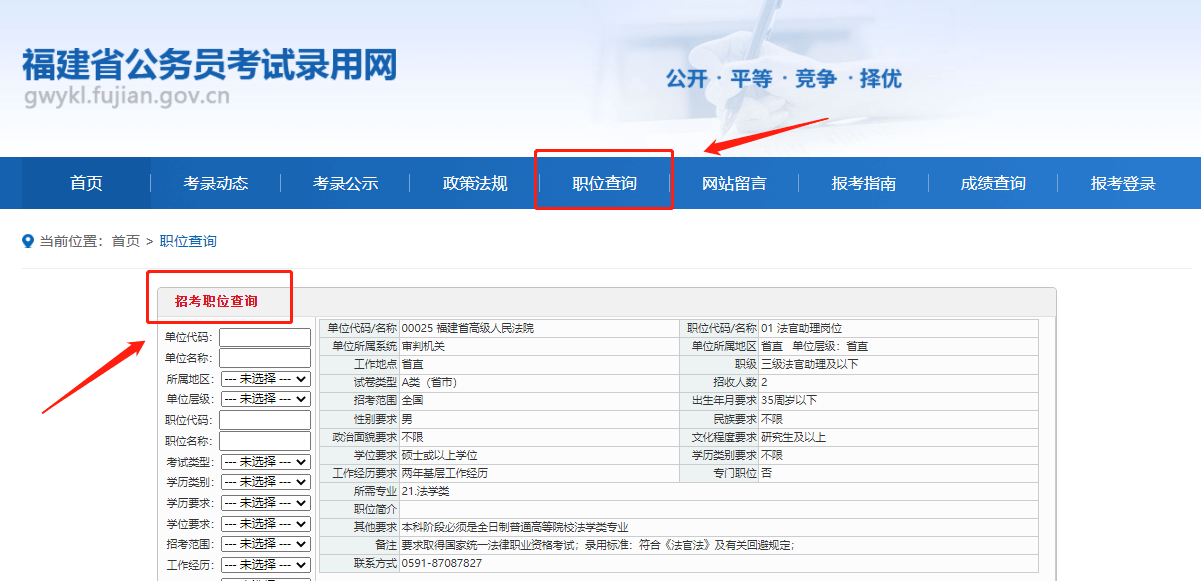Focus the 职位名称 input field
This screenshot has width=1201, height=581.
[x=265, y=441]
